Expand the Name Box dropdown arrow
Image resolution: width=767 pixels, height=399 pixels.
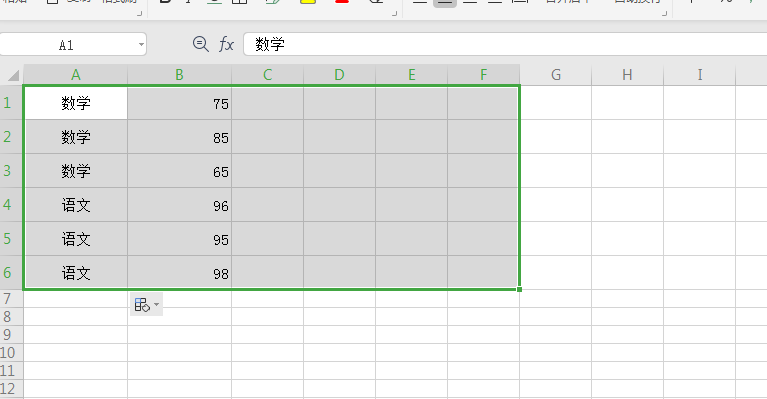tap(141, 44)
